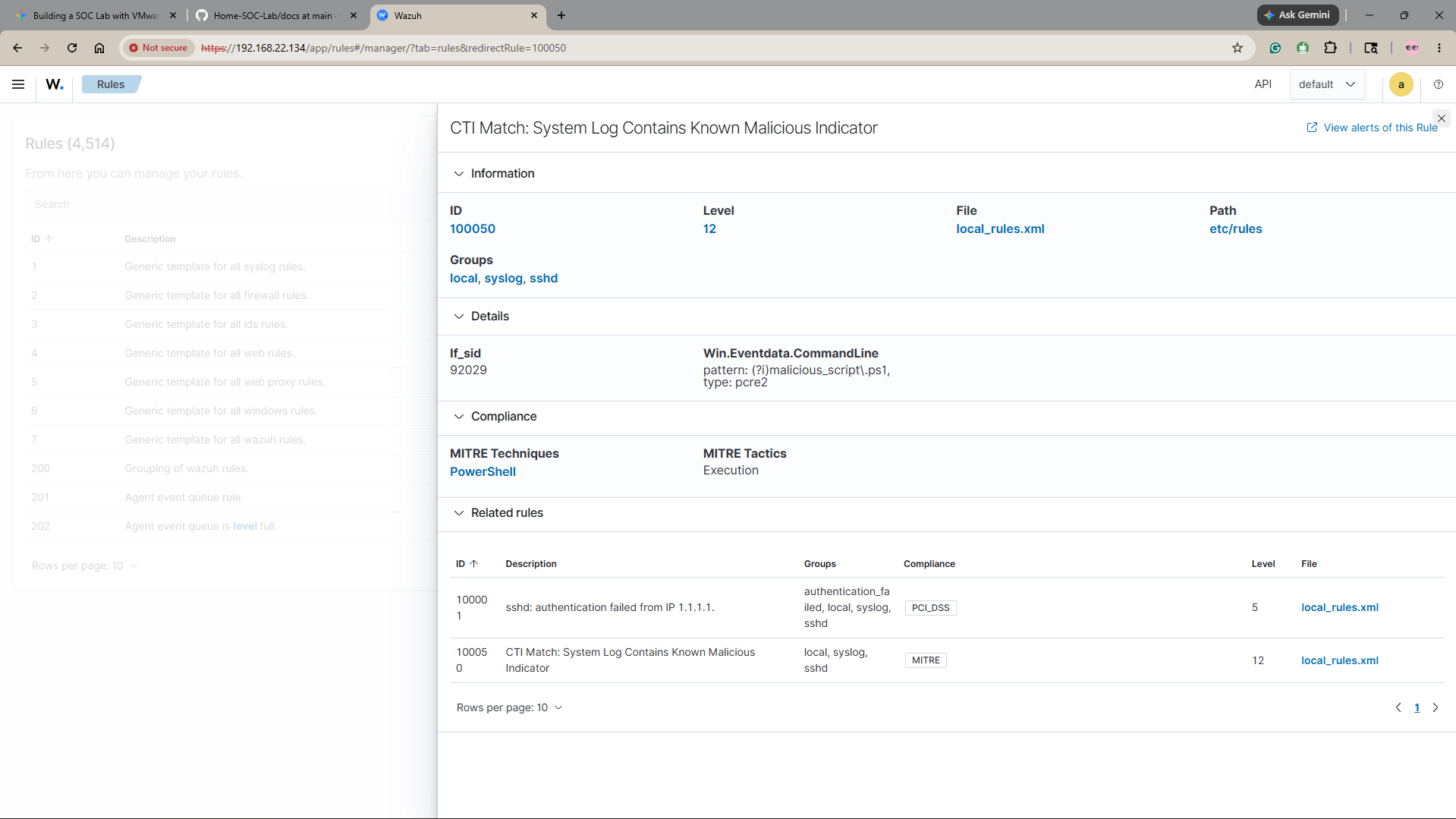Go to next page of related rules
This screenshot has width=1456, height=819.
pyautogui.click(x=1436, y=707)
